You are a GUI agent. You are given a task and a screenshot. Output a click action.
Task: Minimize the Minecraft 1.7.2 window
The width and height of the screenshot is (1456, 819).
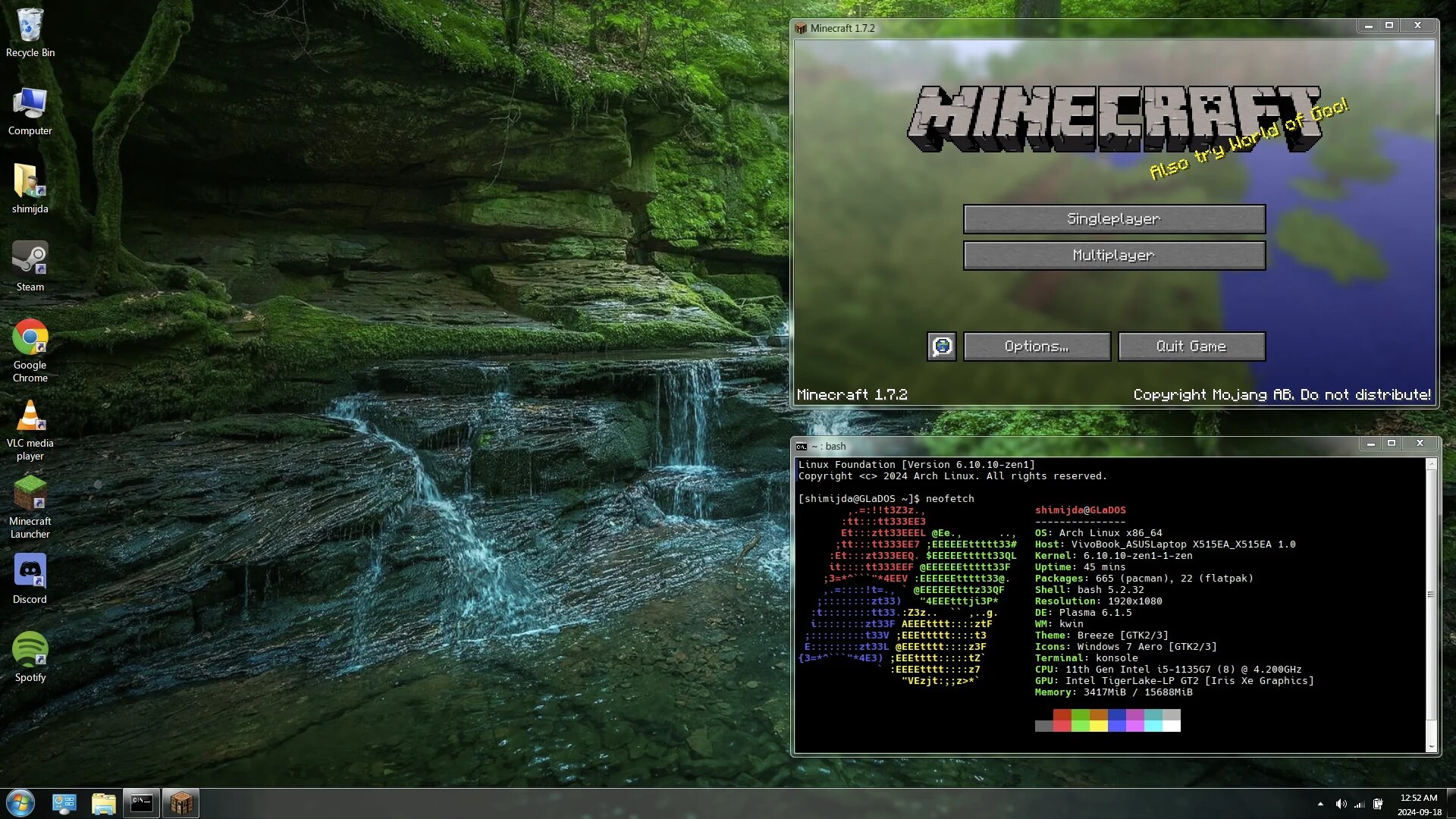pyautogui.click(x=1368, y=26)
